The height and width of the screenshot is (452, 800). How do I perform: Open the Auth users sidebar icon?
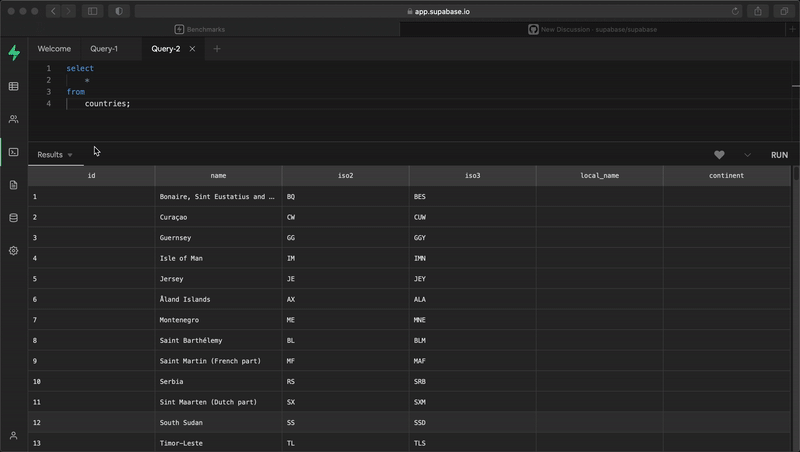click(13, 119)
